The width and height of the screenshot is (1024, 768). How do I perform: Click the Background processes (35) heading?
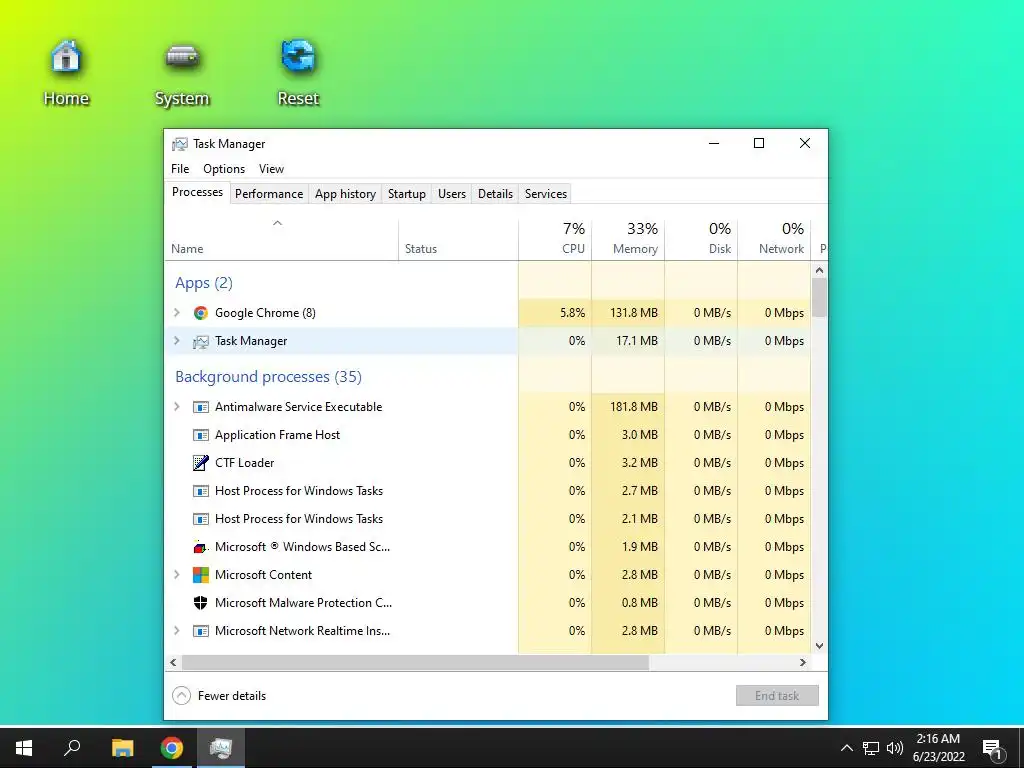coord(268,377)
